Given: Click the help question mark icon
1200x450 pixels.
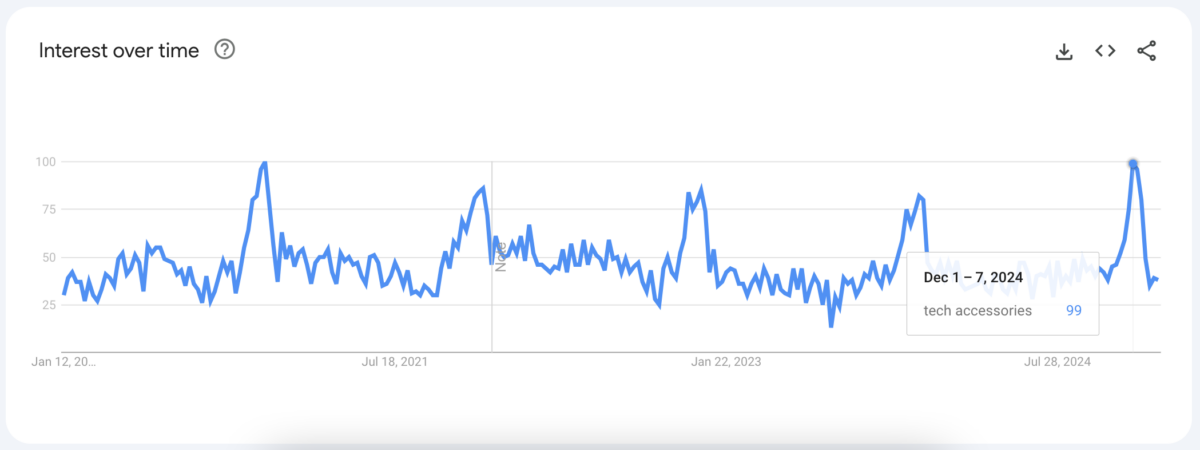Looking at the screenshot, I should 225,50.
